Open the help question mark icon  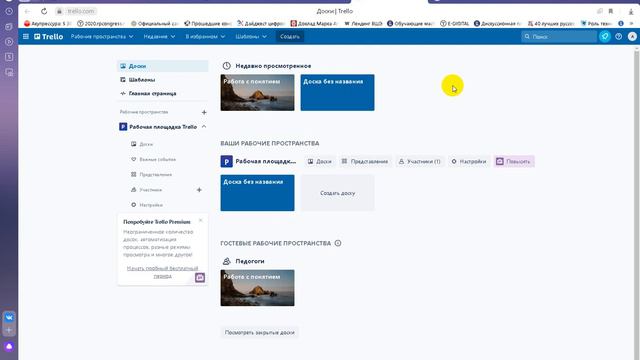pos(618,36)
